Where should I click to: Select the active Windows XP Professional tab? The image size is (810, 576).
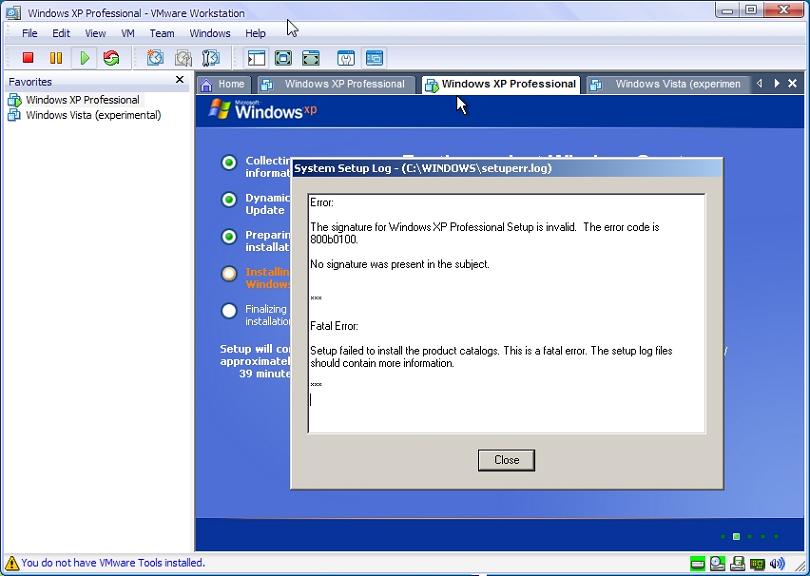(501, 84)
